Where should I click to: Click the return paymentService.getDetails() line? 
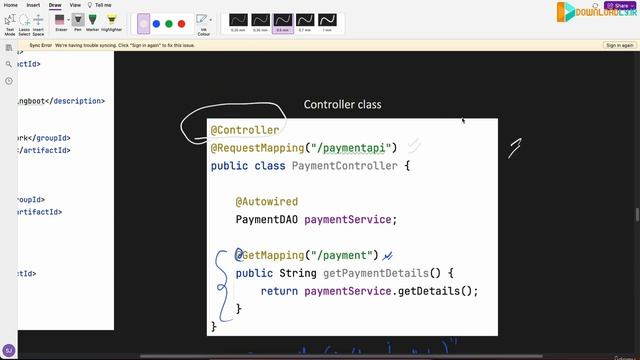(x=369, y=291)
